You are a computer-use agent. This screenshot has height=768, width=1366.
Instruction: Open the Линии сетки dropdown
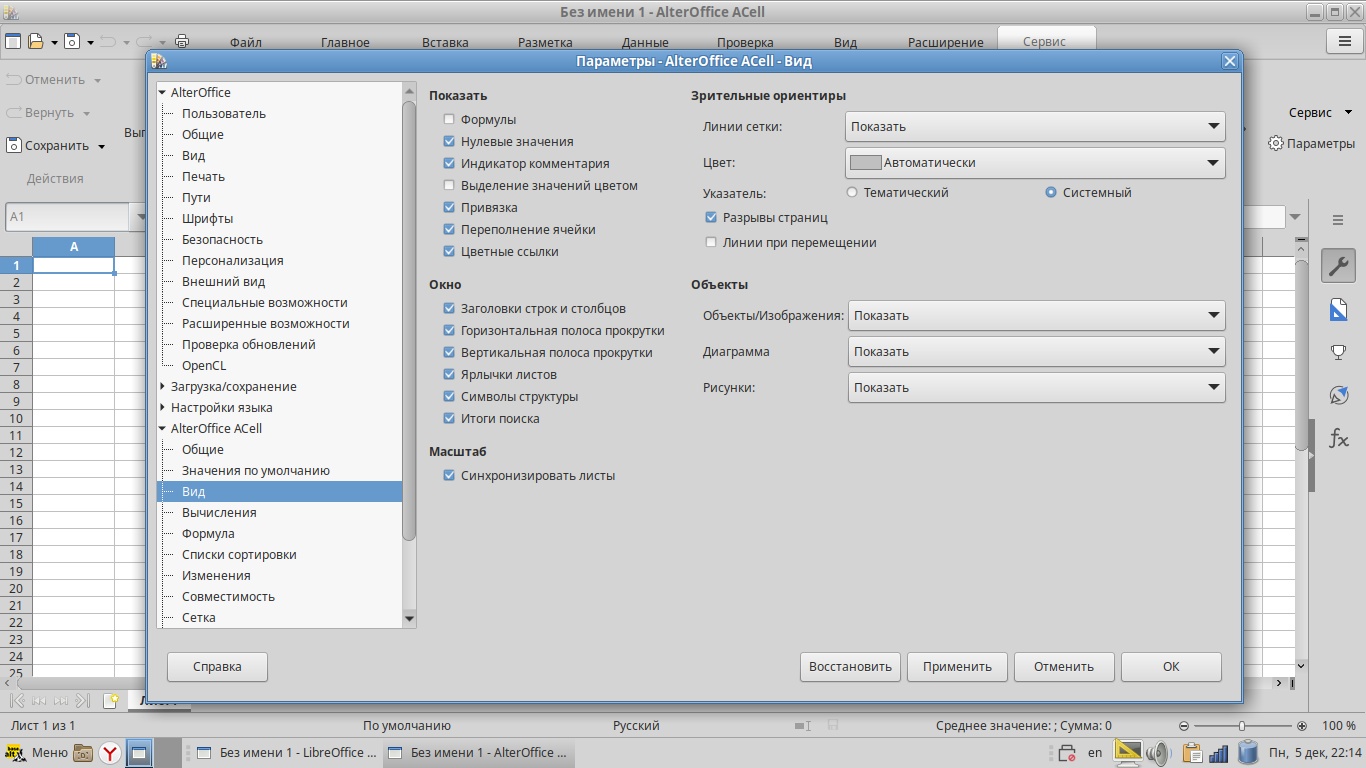click(1035, 126)
